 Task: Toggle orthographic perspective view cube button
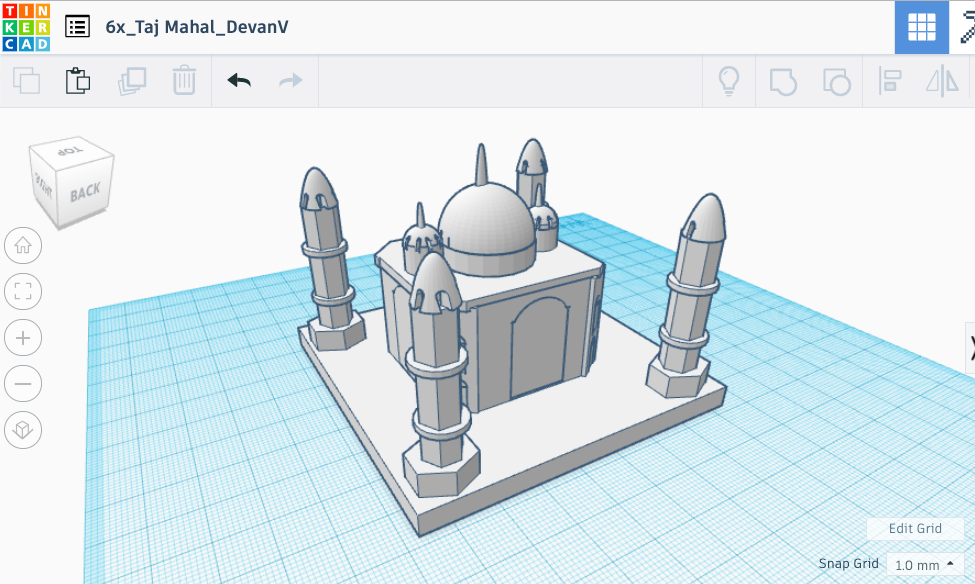[23, 430]
